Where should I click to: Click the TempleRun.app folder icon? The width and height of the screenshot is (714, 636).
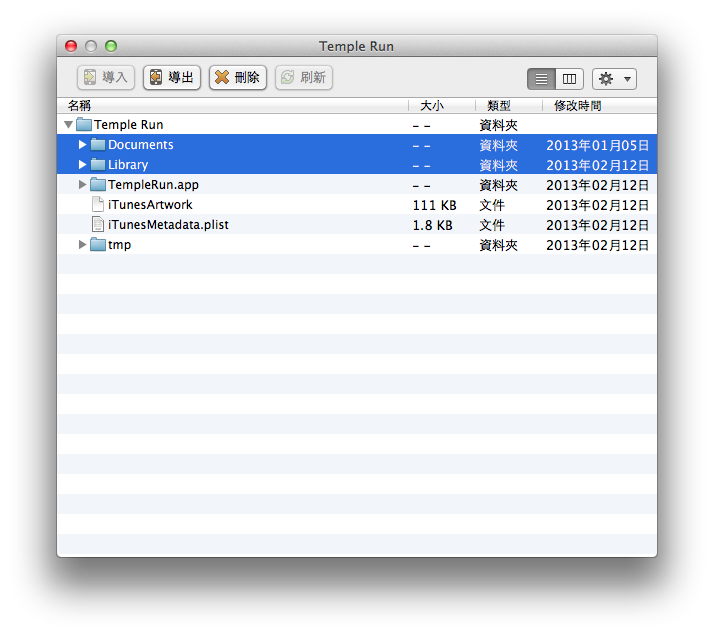click(x=98, y=185)
